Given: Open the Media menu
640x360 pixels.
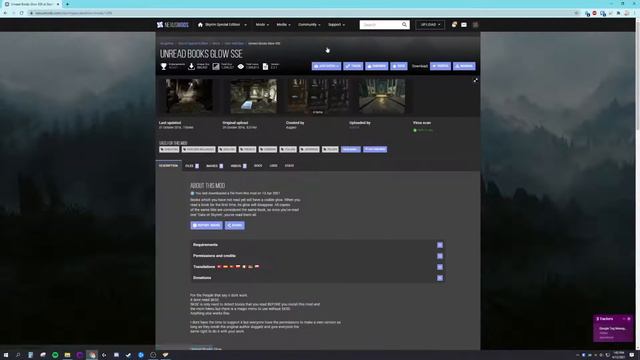Looking at the screenshot, I should pos(283,25).
